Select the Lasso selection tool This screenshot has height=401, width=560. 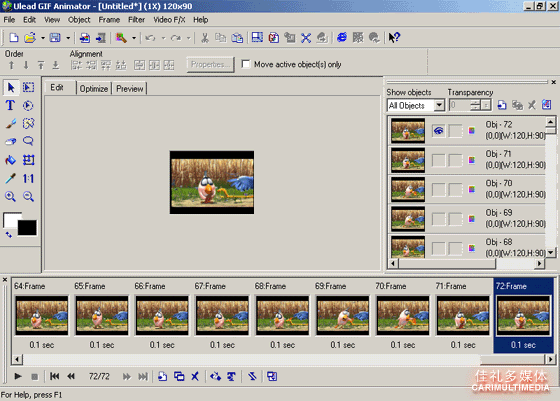coord(29,141)
